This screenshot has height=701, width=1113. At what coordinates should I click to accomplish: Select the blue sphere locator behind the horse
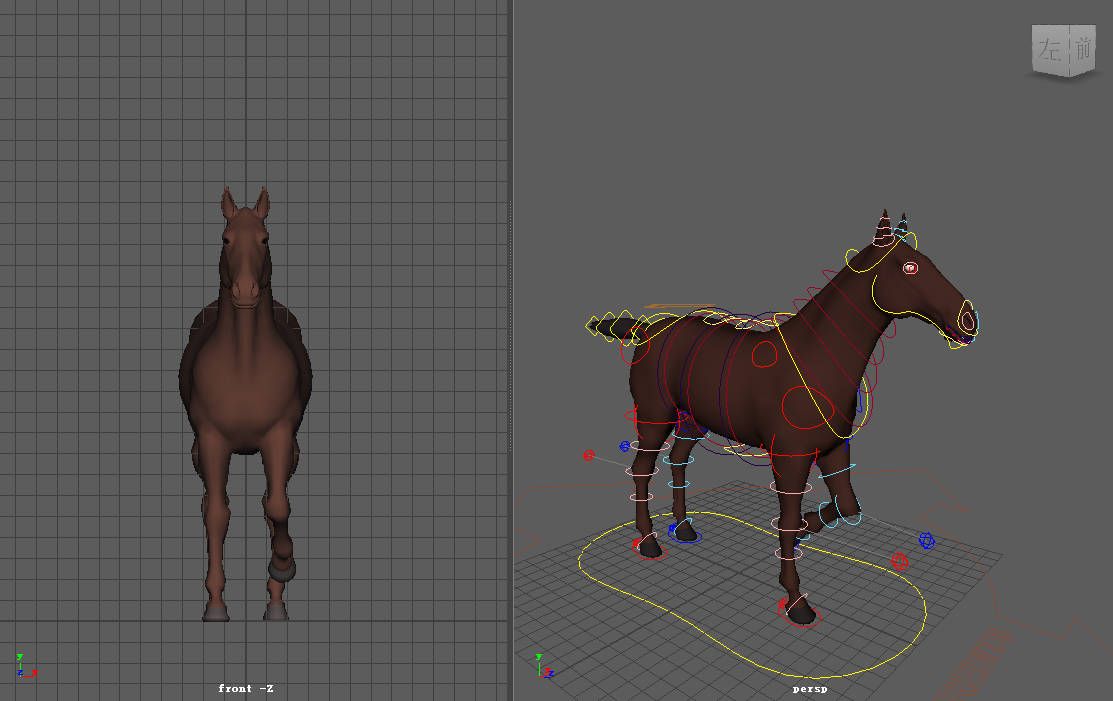(x=625, y=446)
